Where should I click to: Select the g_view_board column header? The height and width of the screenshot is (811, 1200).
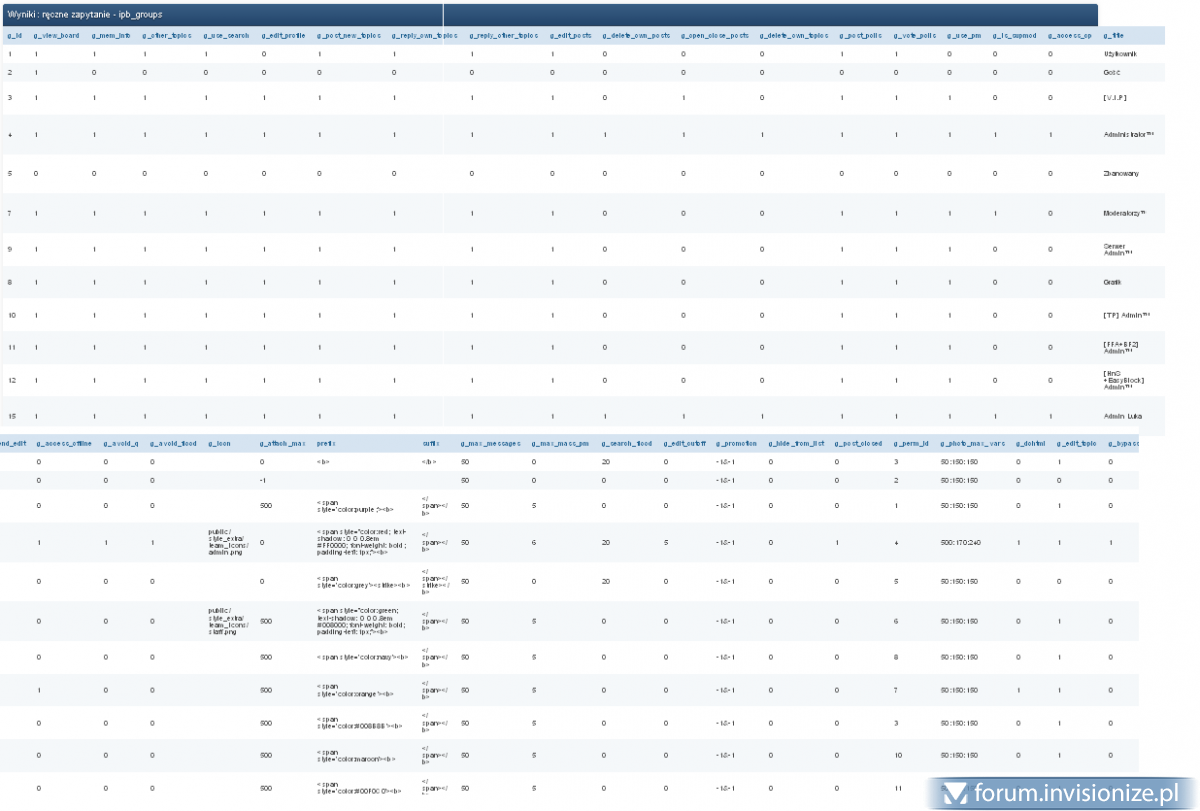(56, 36)
